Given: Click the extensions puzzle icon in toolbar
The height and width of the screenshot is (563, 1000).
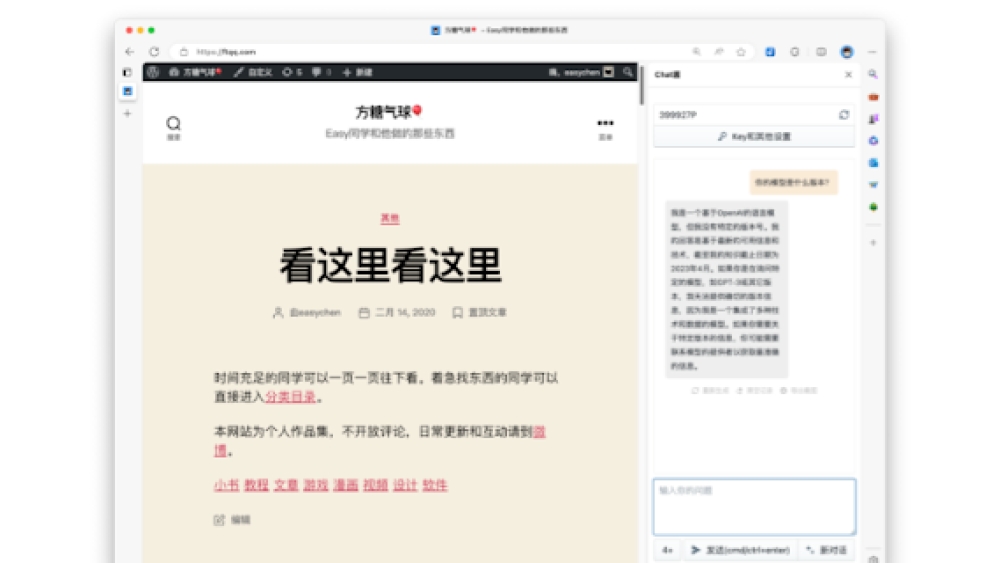Looking at the screenshot, I should coord(795,52).
